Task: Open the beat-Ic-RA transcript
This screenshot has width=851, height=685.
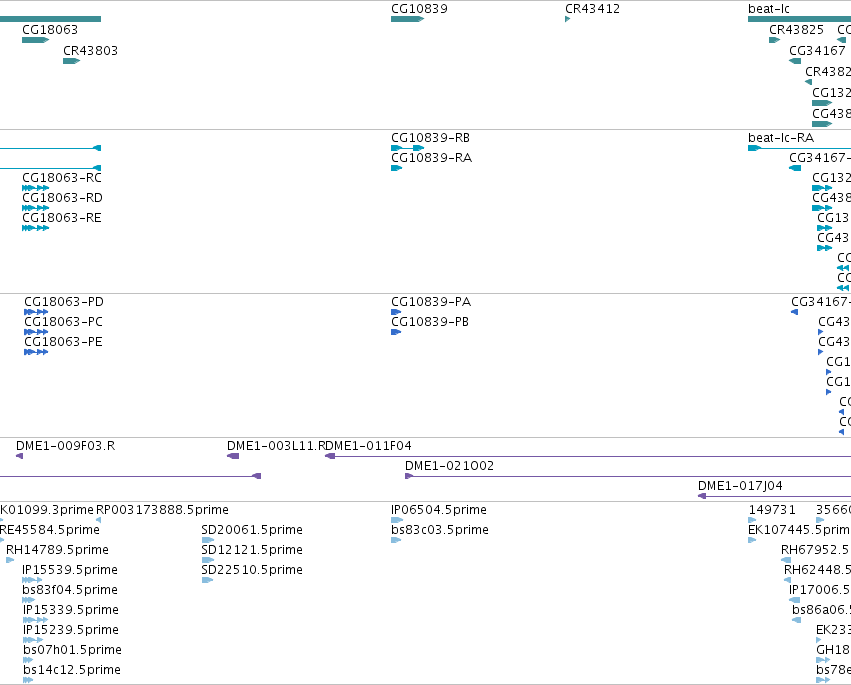Action: [781, 138]
